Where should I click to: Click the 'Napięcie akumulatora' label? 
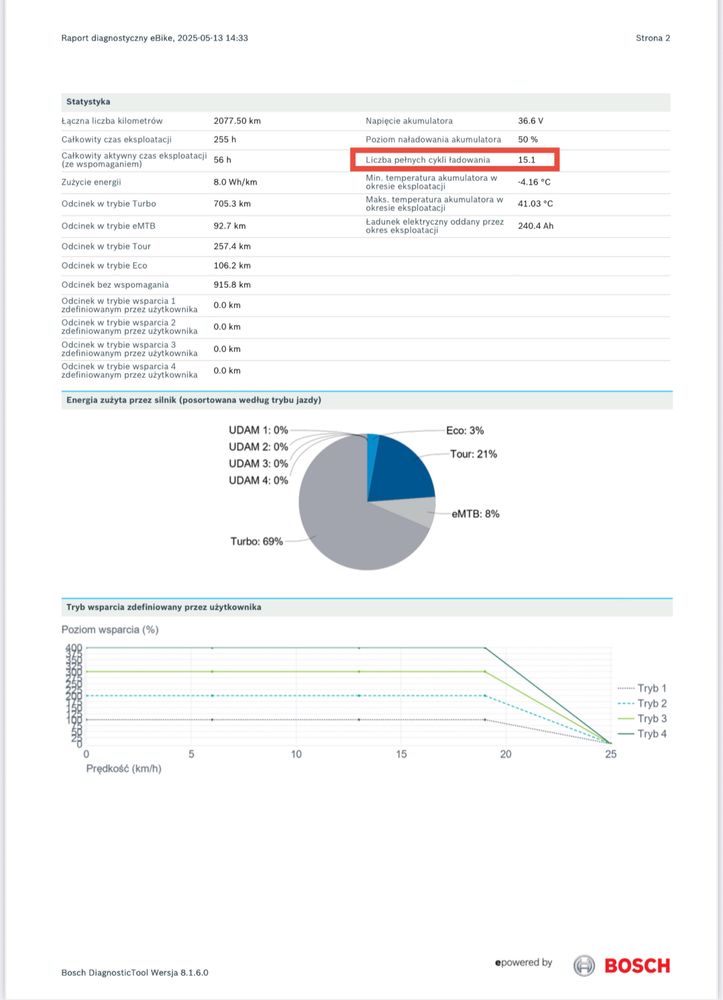(409, 121)
